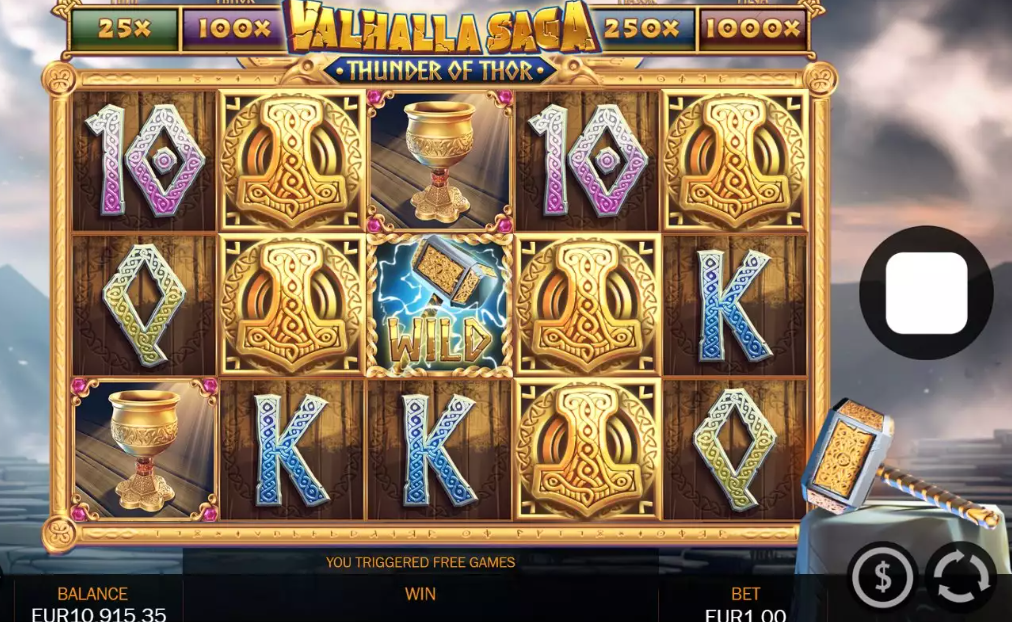Select the 100x purple jackpot panel
Screen dimensions: 1012x622
click(234, 28)
